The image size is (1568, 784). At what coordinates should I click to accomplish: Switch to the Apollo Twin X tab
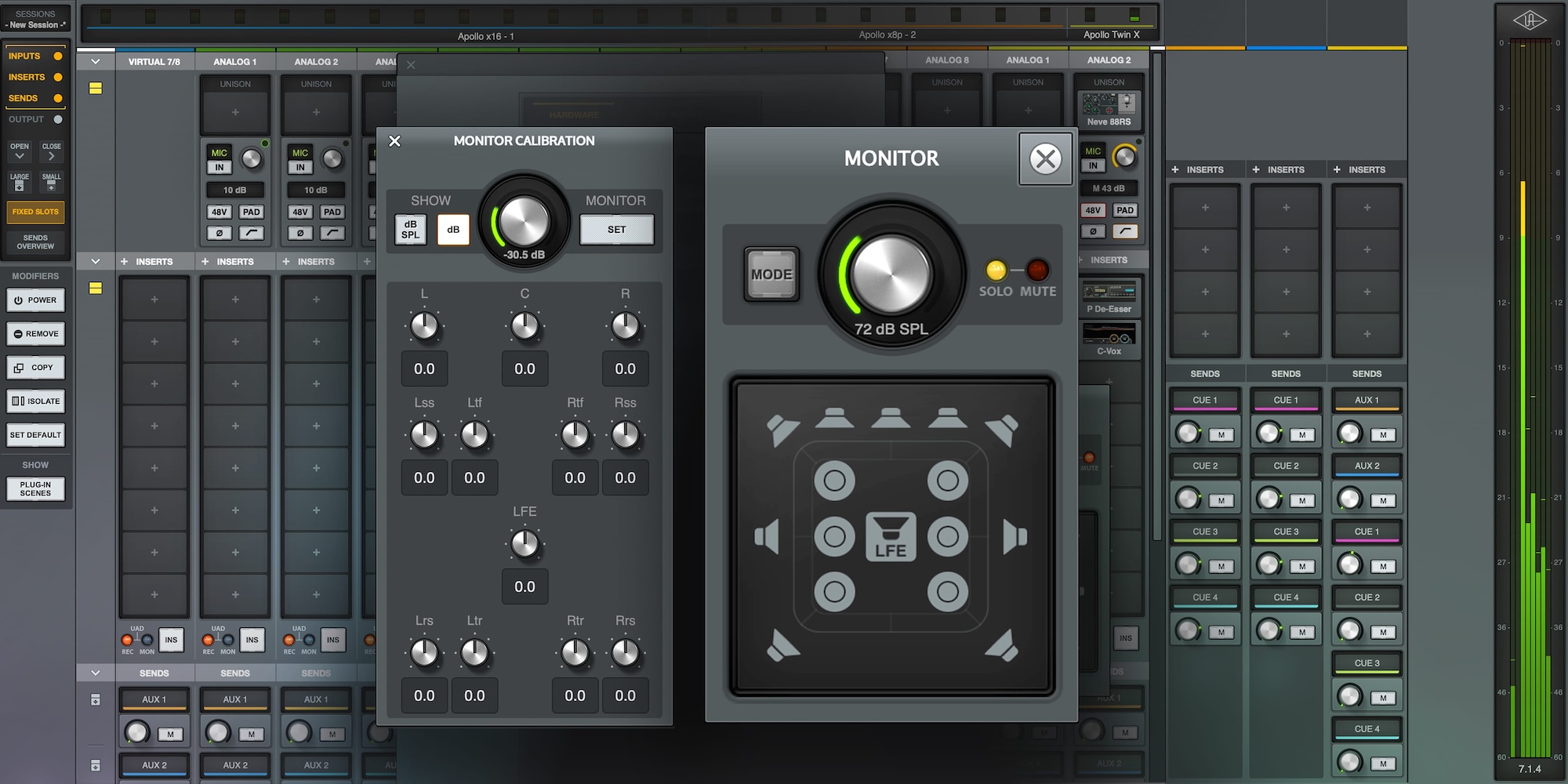pos(1111,34)
